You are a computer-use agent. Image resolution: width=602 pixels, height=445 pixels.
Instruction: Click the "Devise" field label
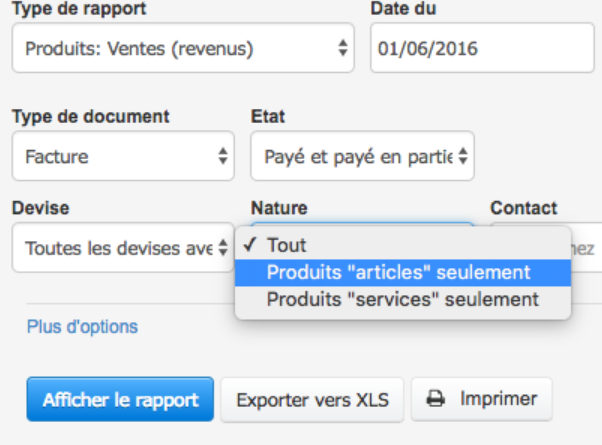tap(37, 208)
